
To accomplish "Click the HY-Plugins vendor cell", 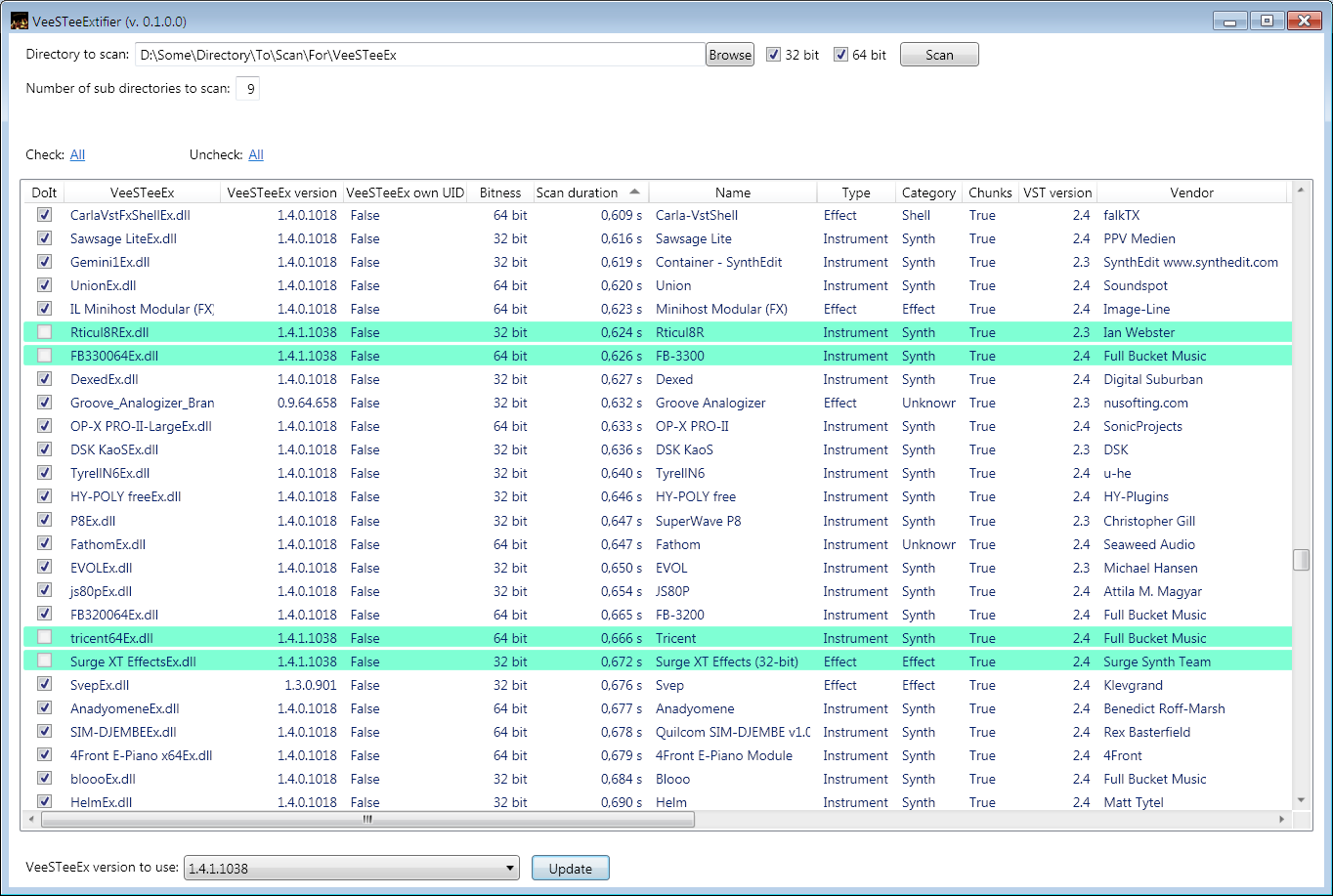I will click(x=1136, y=496).
